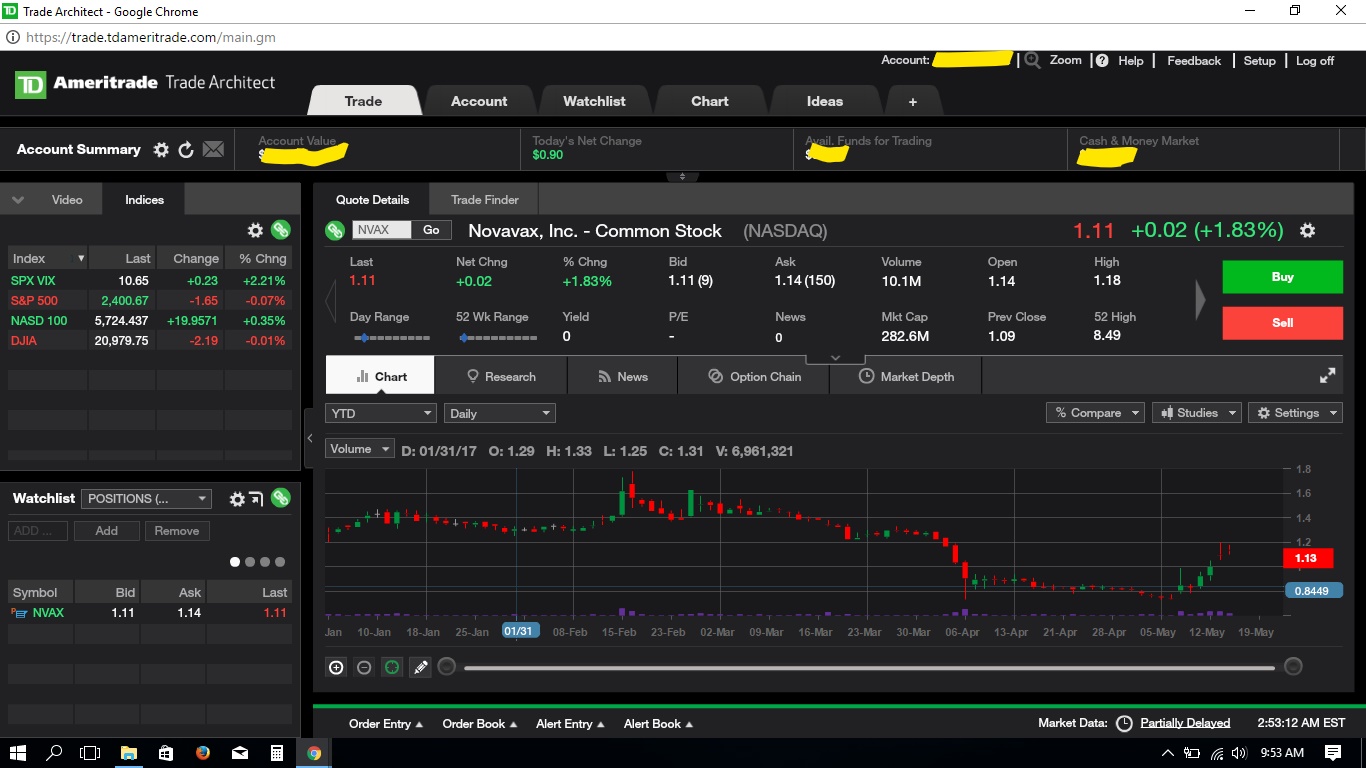Toggle the Indices panel link icon
Screen dimensions: 1366x768
[x=281, y=230]
